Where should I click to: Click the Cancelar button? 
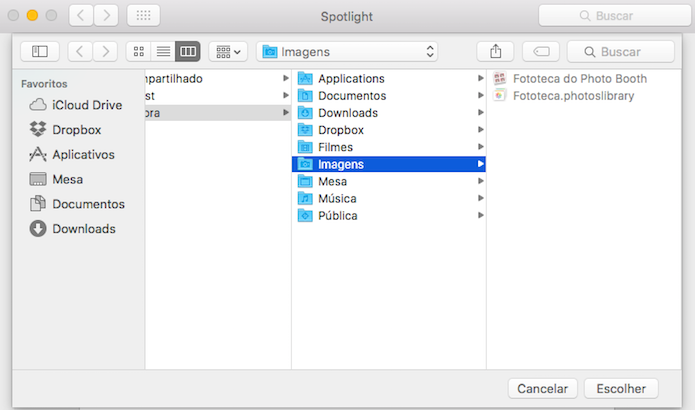[x=543, y=389]
